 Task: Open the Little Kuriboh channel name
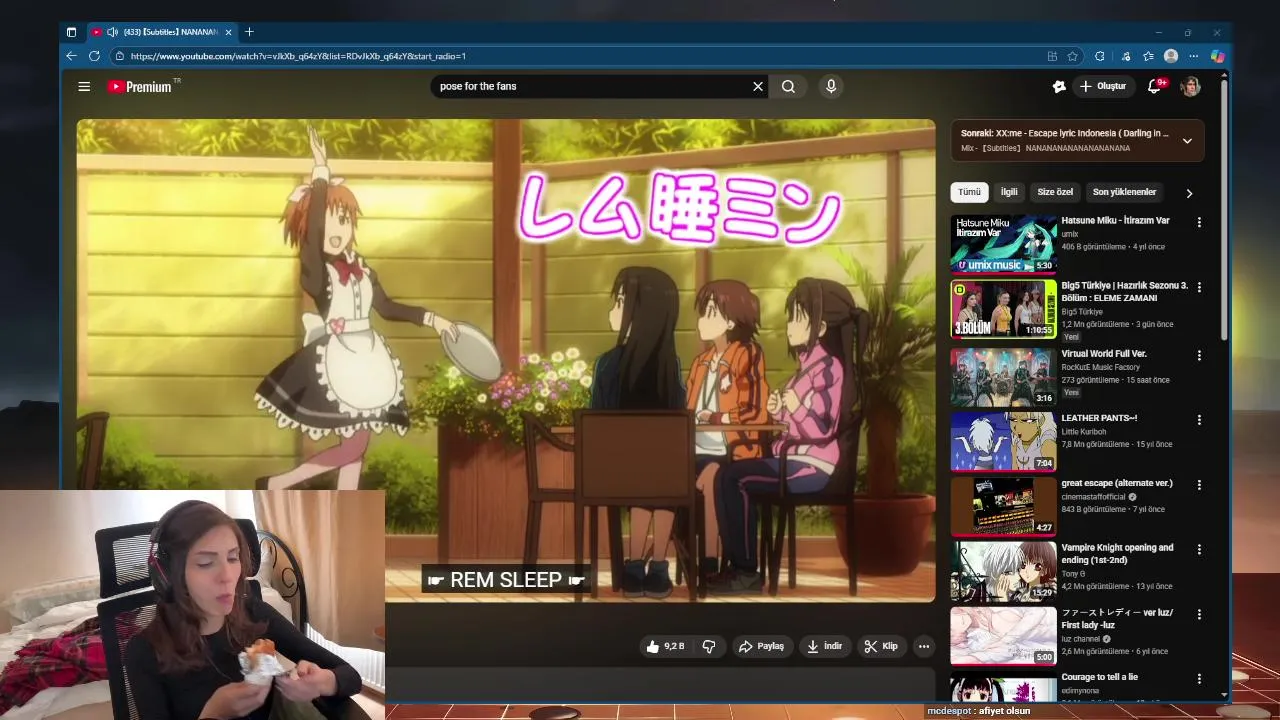(1086, 431)
